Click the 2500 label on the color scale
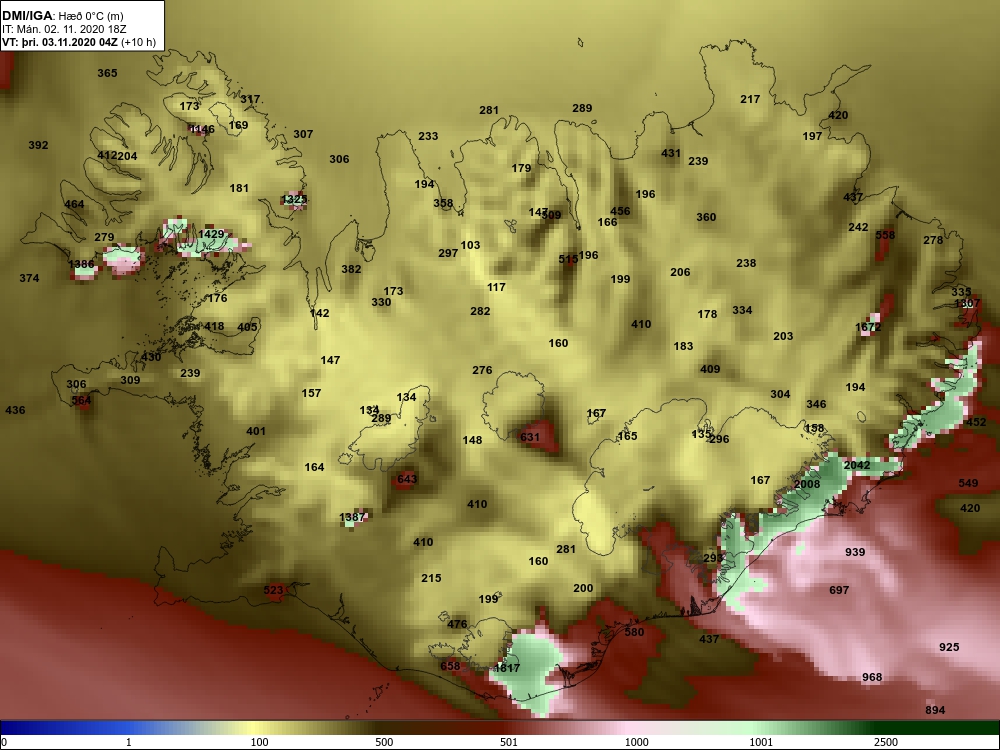 [886, 742]
